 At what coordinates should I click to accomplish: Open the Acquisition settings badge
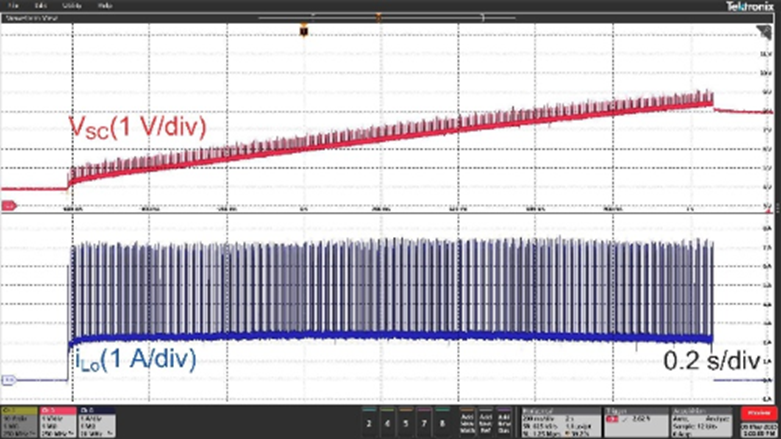coord(702,422)
